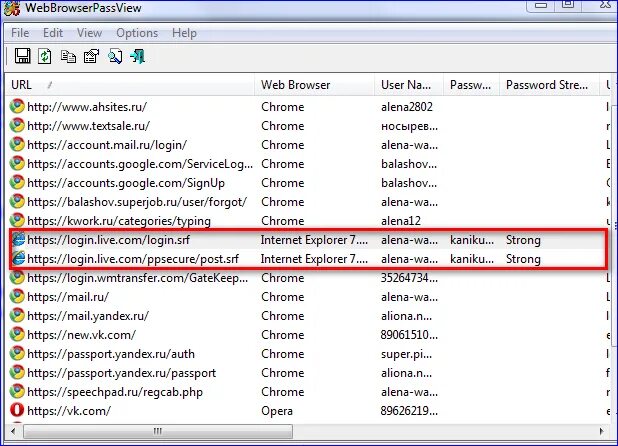
Task: Click the Internet Explorer icon beside login.srf
Action: [x=18, y=239]
